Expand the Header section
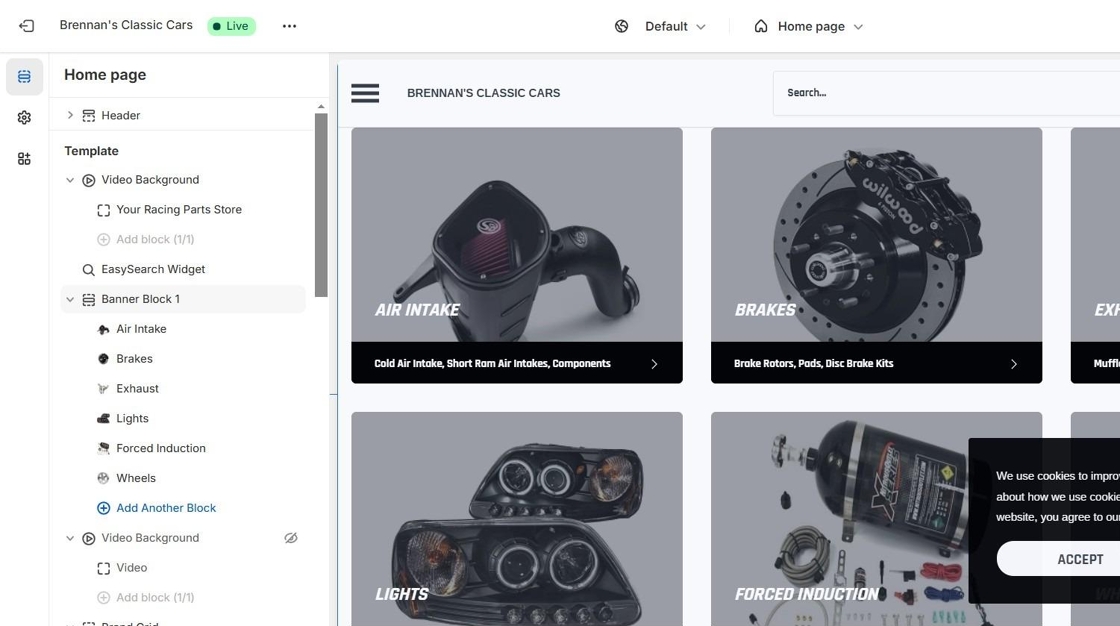1120x626 pixels. pyautogui.click(x=70, y=115)
